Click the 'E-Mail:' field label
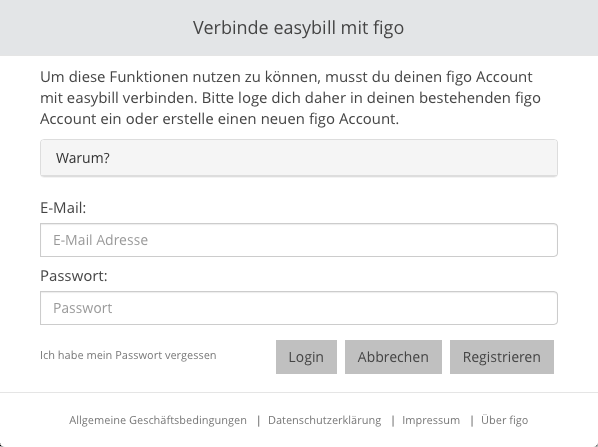Image resolution: width=598 pixels, height=447 pixels. (x=63, y=208)
